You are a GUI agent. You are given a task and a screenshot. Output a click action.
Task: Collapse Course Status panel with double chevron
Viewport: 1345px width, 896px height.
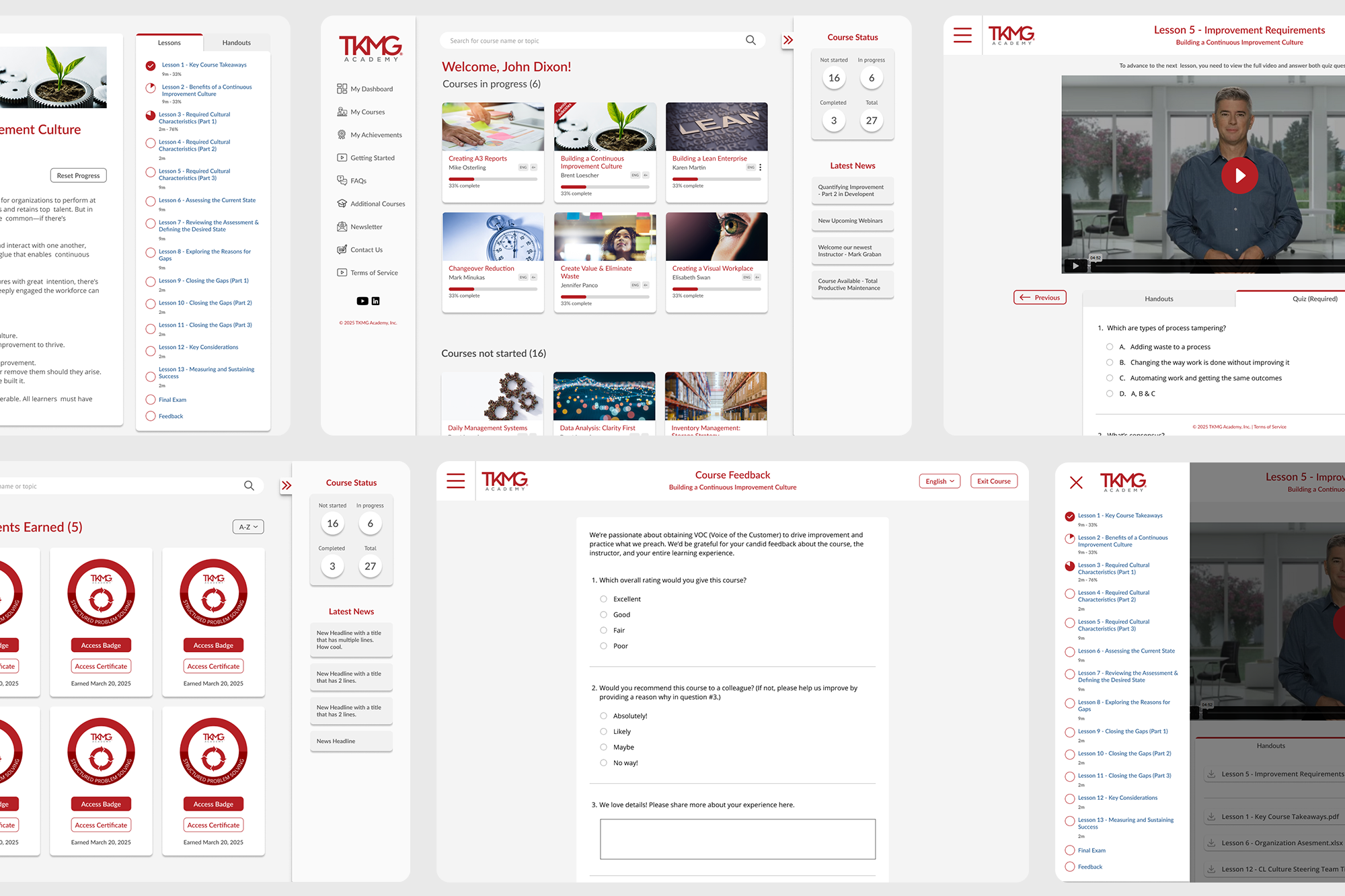pos(788,40)
